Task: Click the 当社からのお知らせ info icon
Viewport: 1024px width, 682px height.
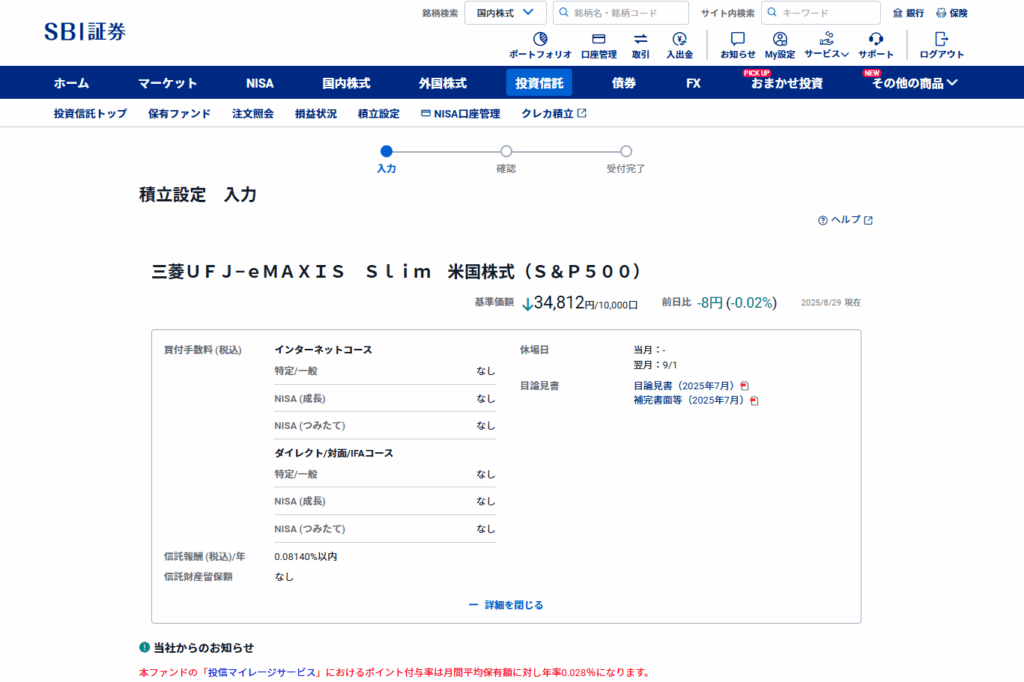Action: tap(144, 647)
